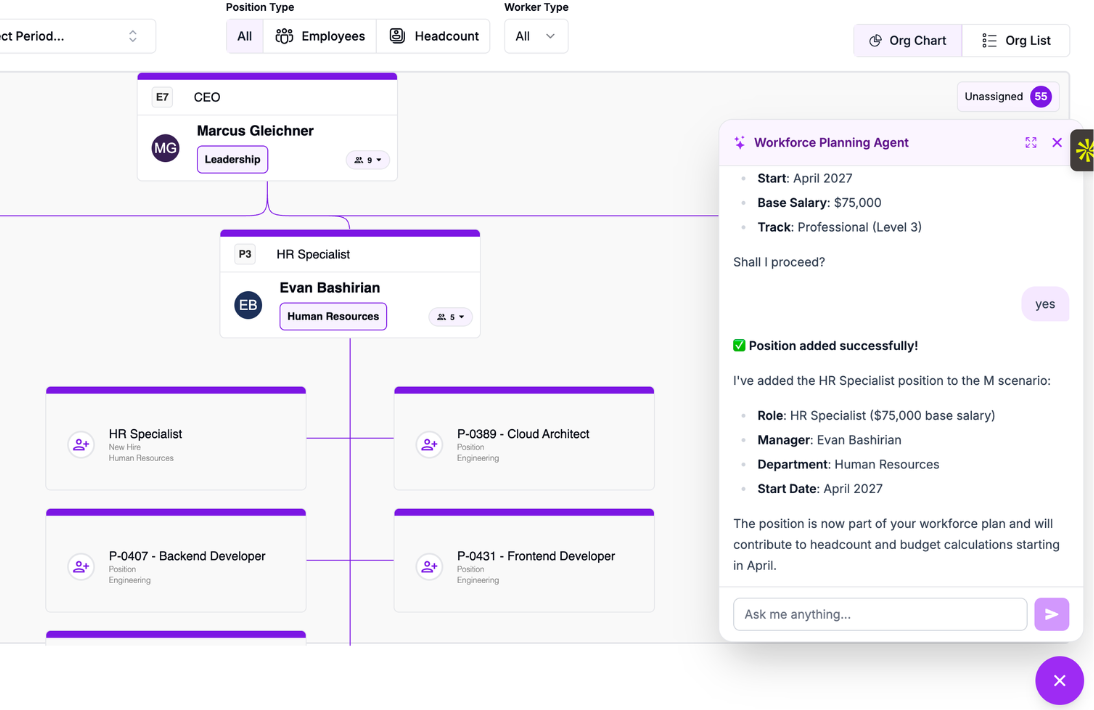
Task: Open the Worker Type dropdown
Action: (x=536, y=35)
